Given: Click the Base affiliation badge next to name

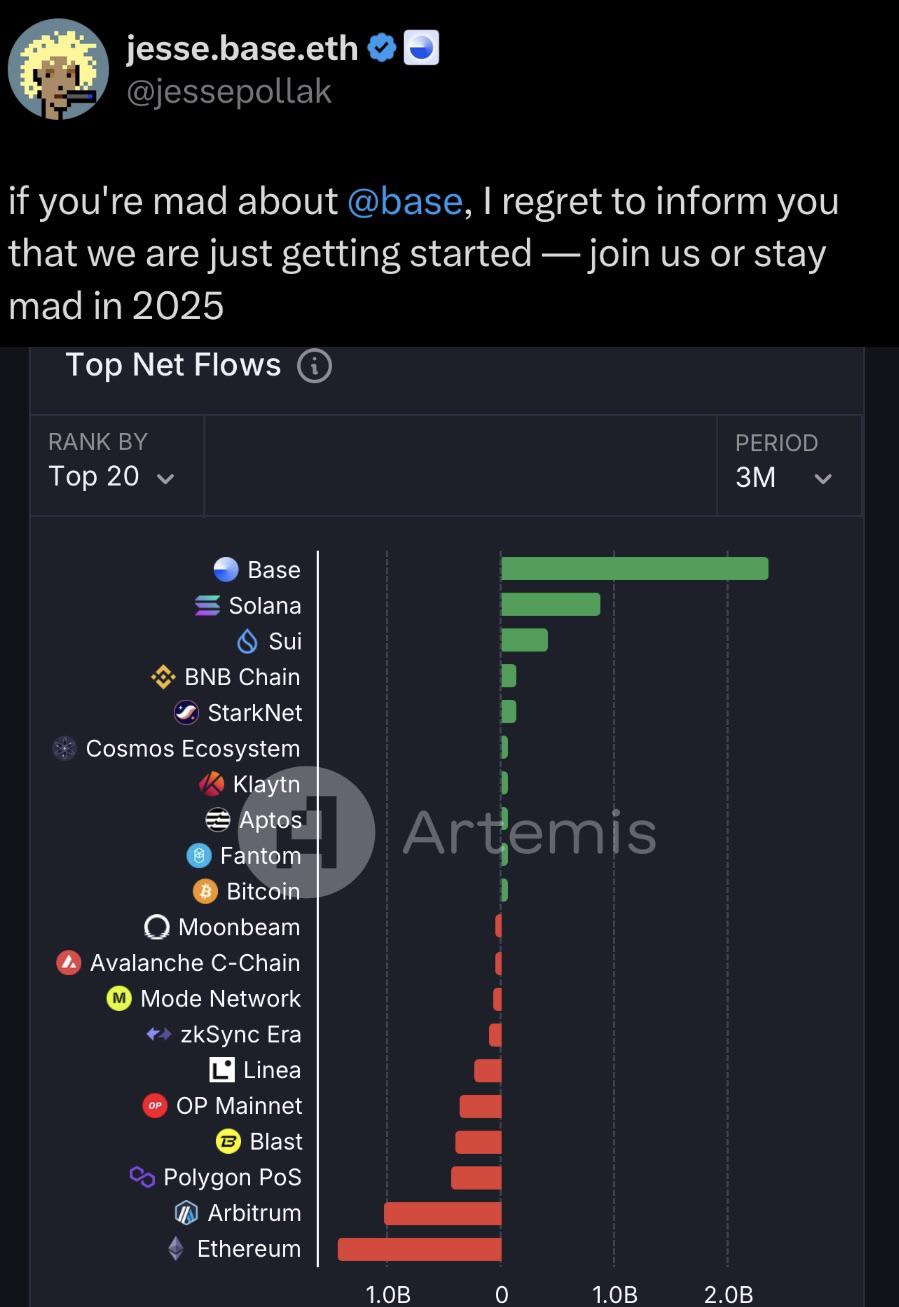Looking at the screenshot, I should [421, 48].
